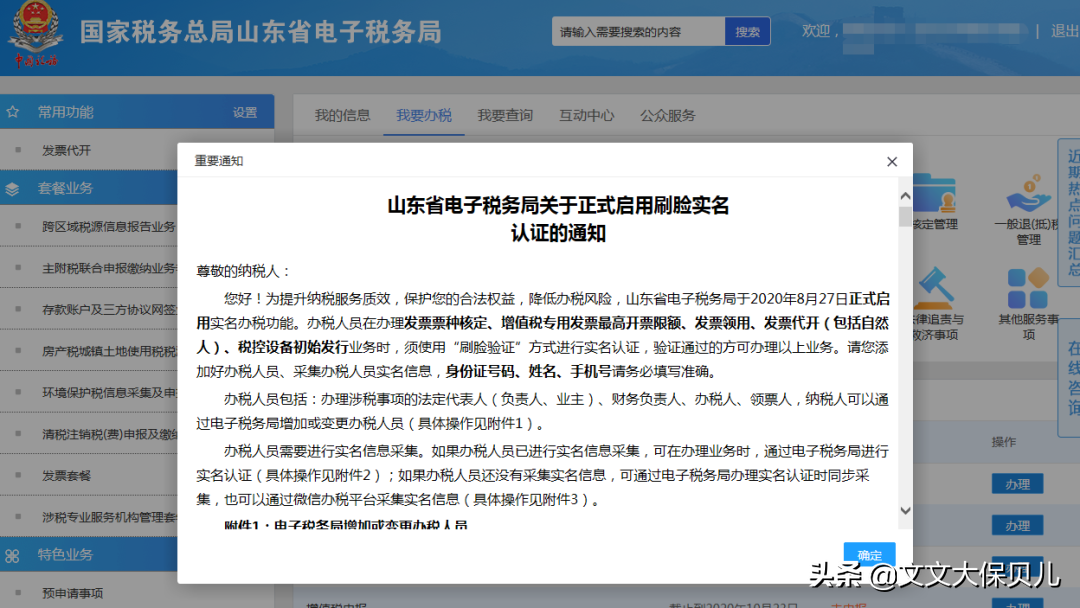Viewport: 1080px width, 608px height.
Task: Expand the 套餐业务 sidebar section
Action: (66, 188)
